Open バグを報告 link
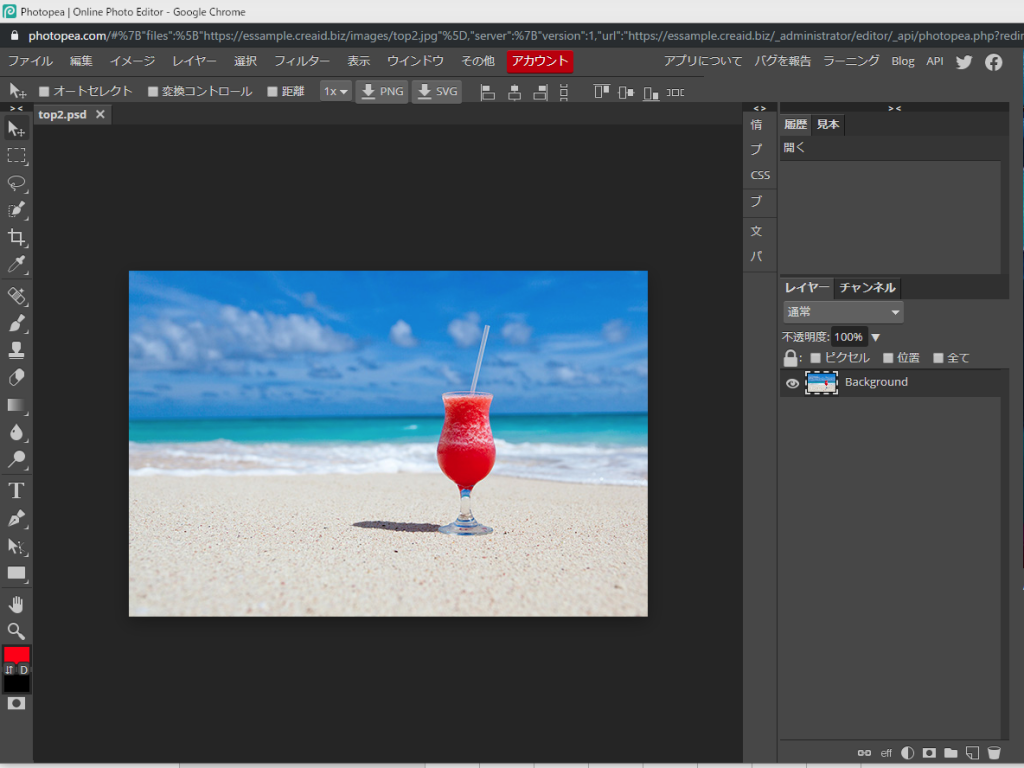The image size is (1024, 768). 782,61
